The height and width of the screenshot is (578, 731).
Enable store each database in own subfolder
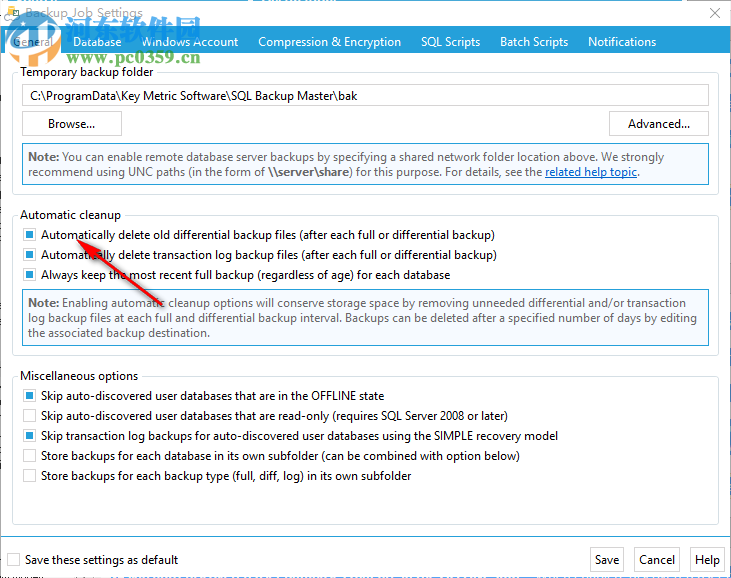pyautogui.click(x=29, y=456)
